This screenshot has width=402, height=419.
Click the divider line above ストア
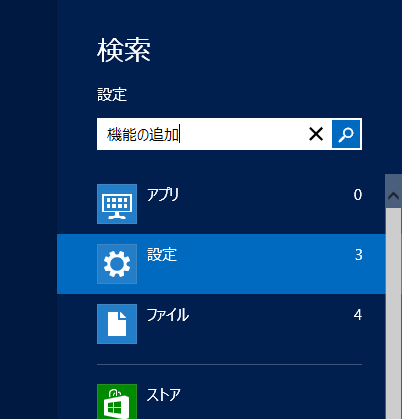[x=229, y=365]
